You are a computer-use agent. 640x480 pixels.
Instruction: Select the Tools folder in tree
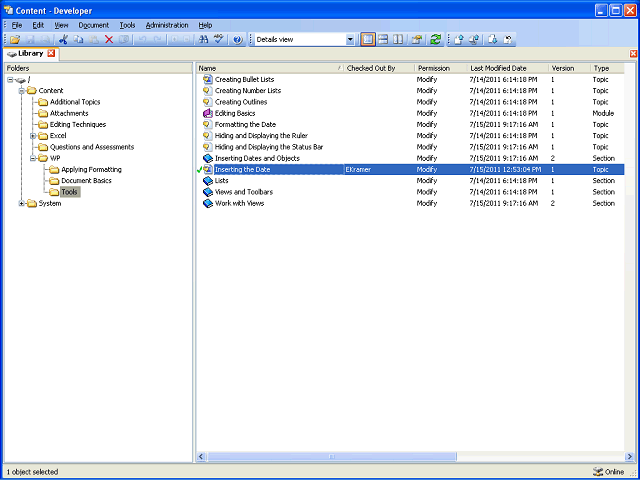70,192
